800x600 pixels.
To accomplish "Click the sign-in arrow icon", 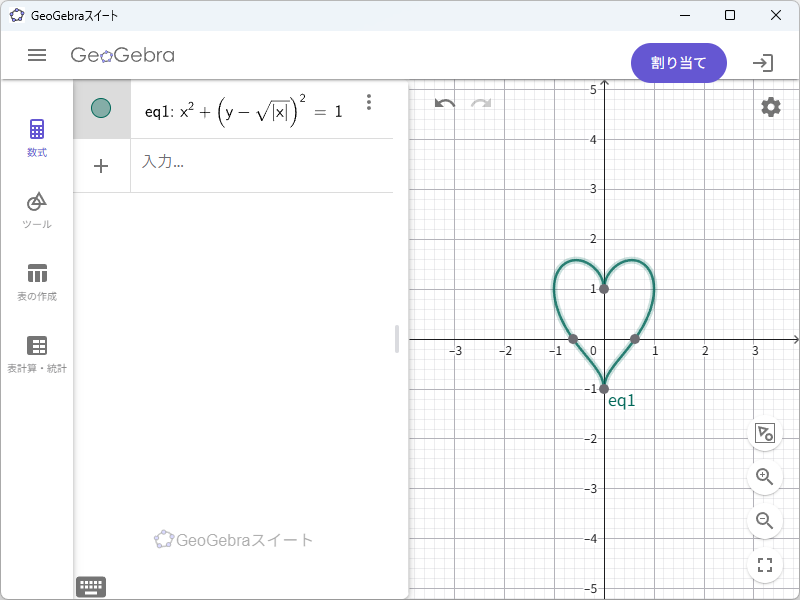I will (x=763, y=63).
